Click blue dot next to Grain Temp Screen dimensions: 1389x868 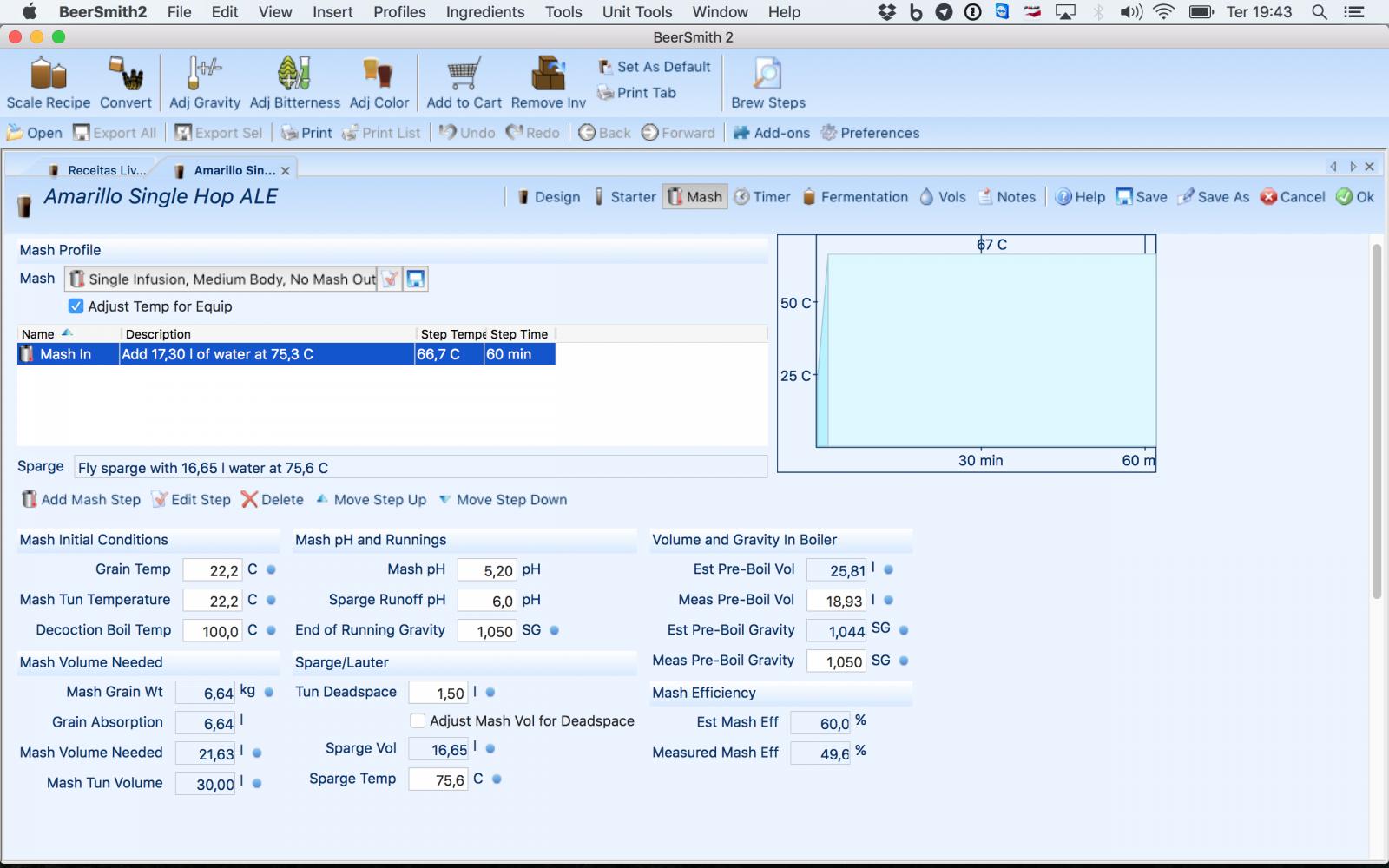point(271,569)
